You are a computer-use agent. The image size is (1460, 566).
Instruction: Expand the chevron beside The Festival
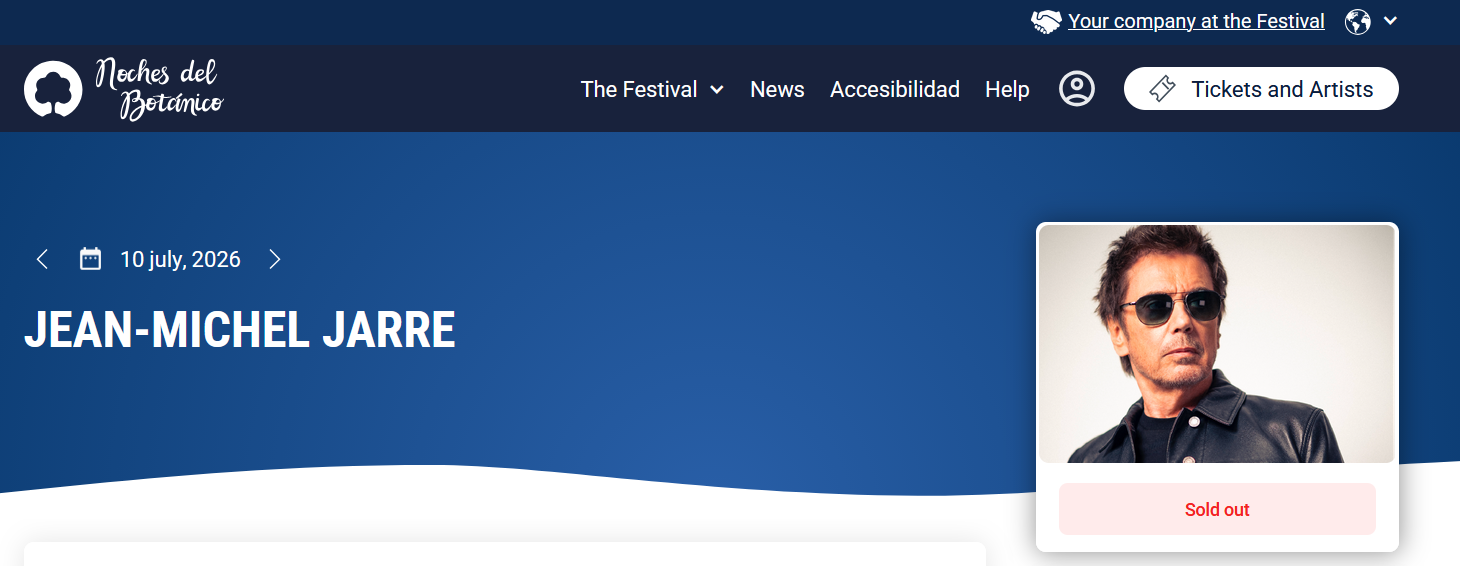click(717, 90)
